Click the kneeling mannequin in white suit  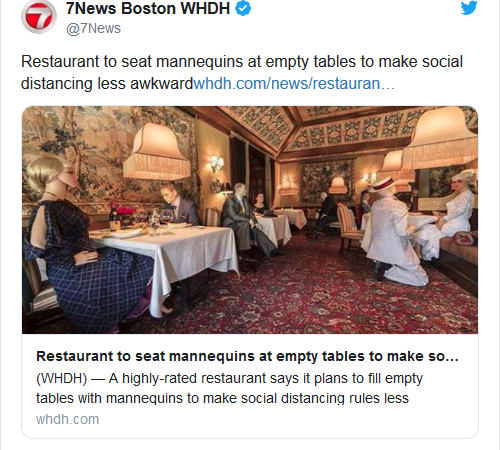pyautogui.click(x=395, y=233)
